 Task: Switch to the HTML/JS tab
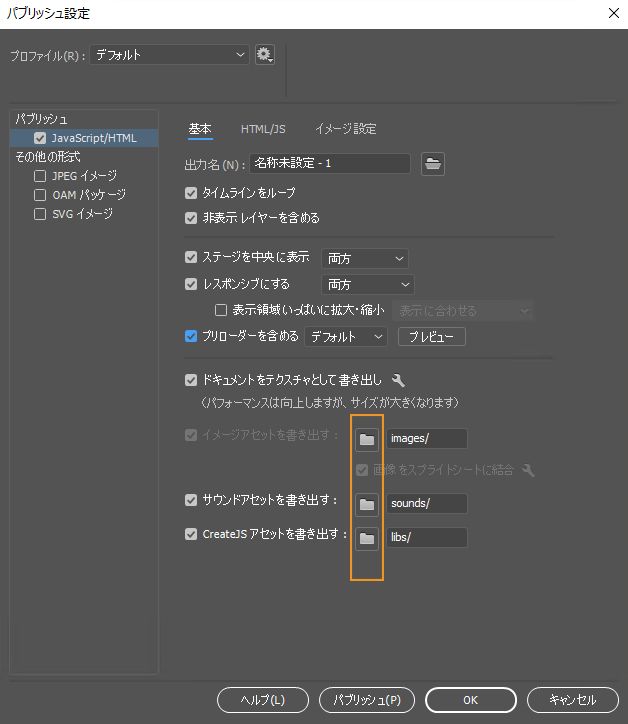(263, 129)
